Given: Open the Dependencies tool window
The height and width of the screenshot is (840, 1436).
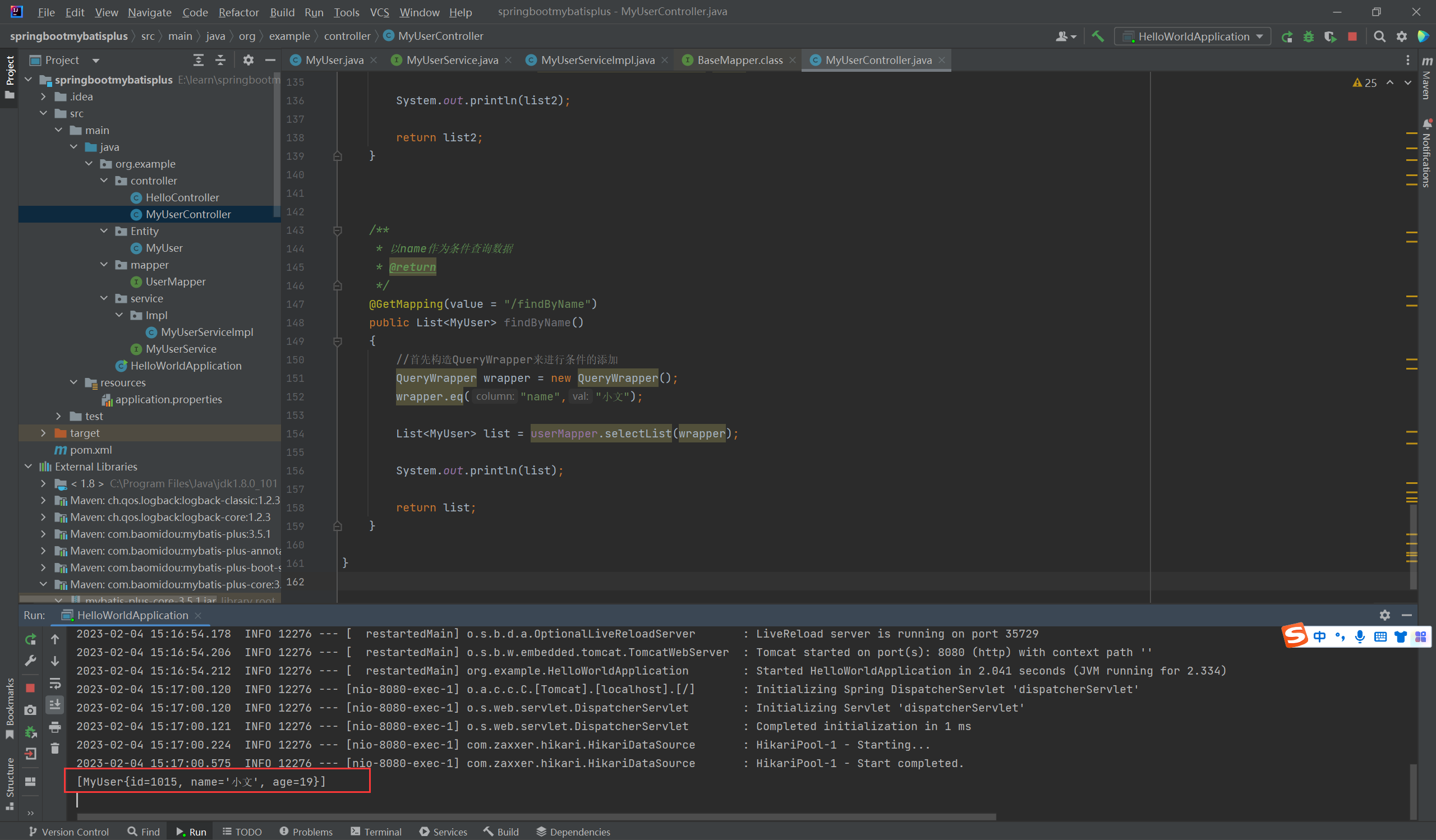Looking at the screenshot, I should (x=573, y=832).
